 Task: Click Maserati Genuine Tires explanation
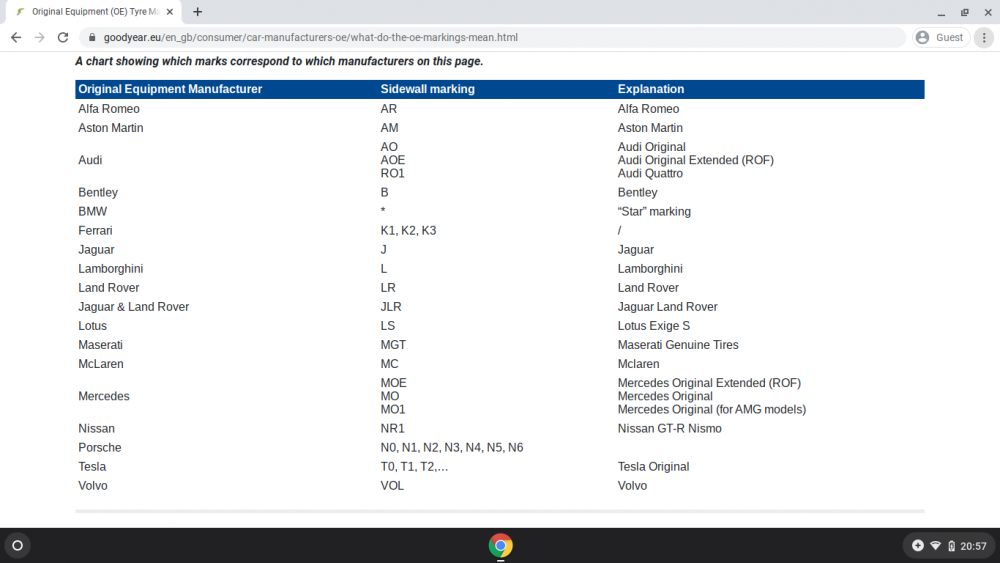point(678,346)
